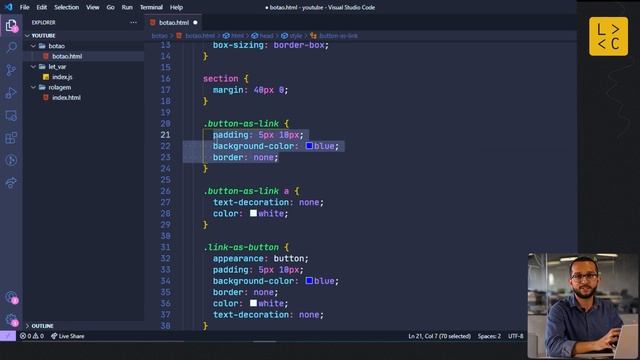640x360 pixels.
Task: Open the Go menu
Action: (111, 7)
